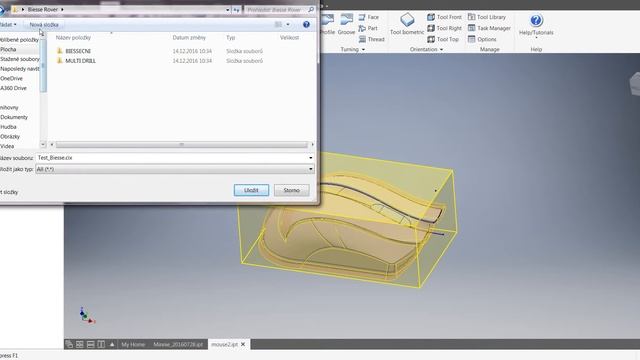Choose the Face turning operation
640x360 pixels.
coord(369,17)
